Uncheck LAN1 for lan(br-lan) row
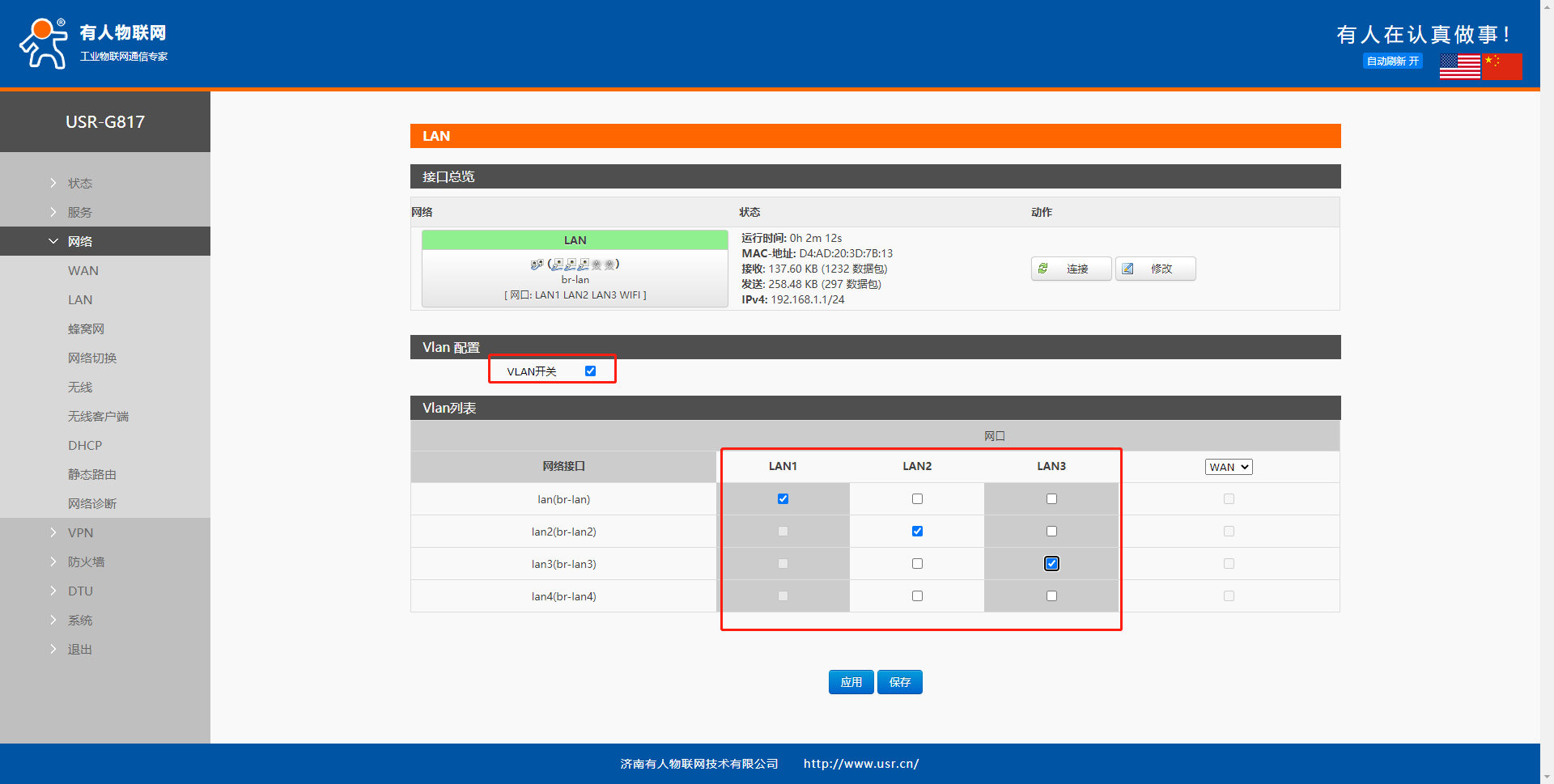 coord(783,499)
